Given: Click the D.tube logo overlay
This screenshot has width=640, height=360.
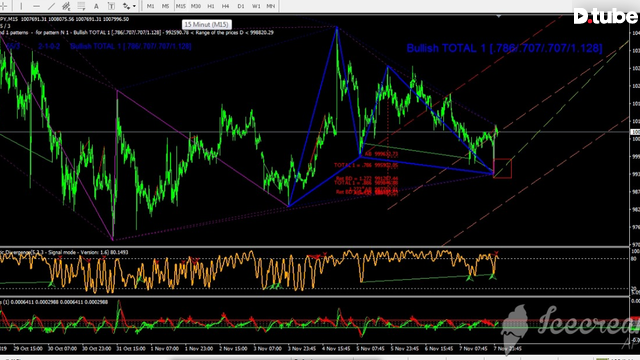Looking at the screenshot, I should pos(606,16).
